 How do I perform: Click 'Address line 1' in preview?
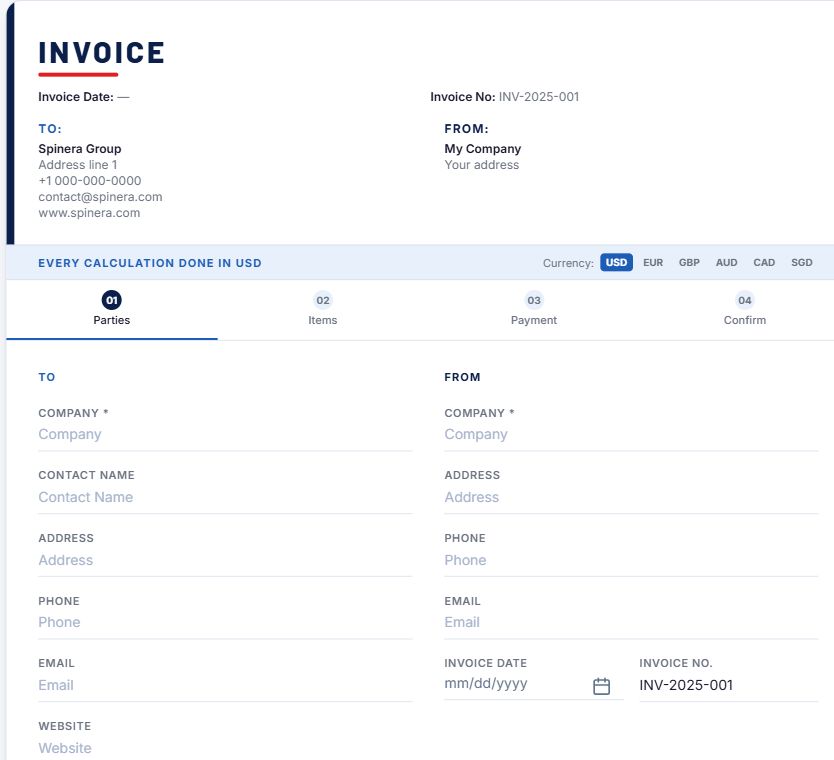click(78, 165)
